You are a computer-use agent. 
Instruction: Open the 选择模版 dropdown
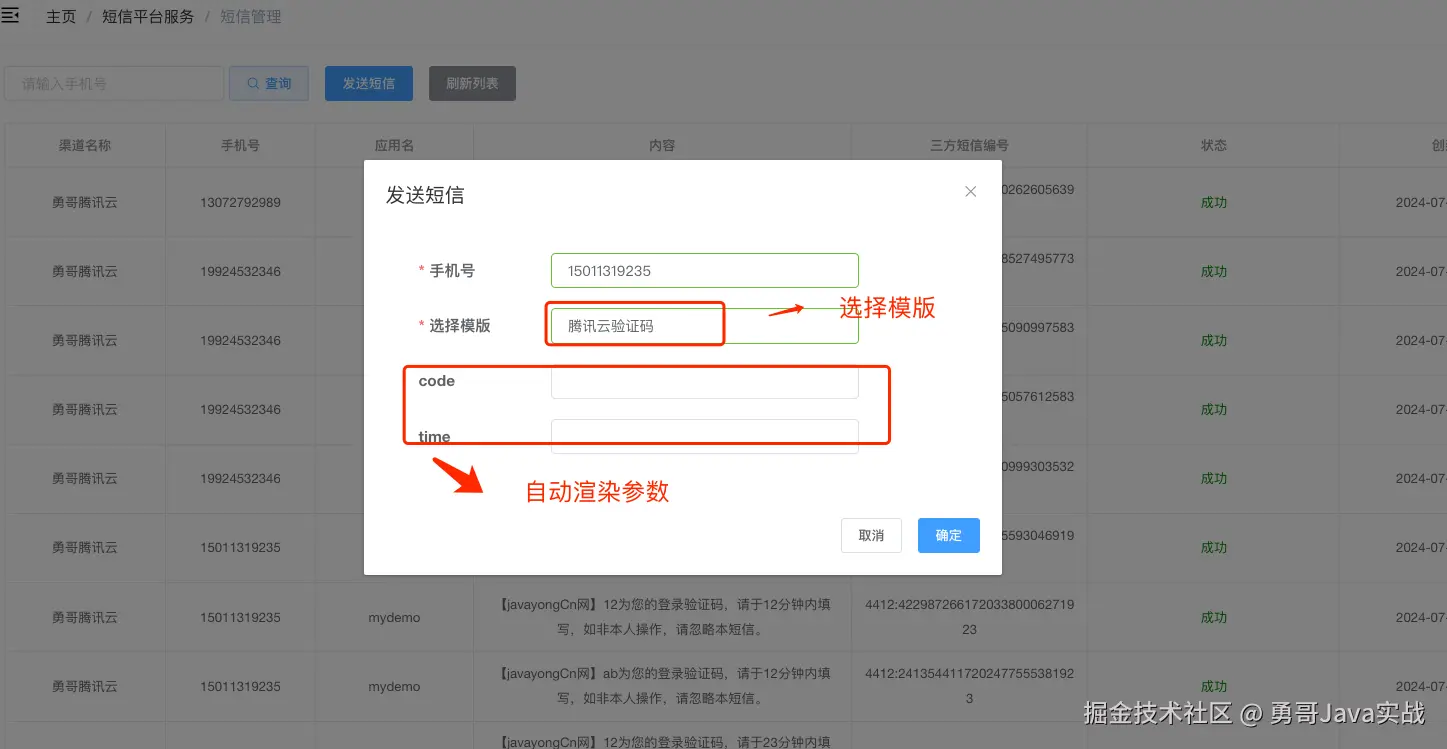[704, 326]
